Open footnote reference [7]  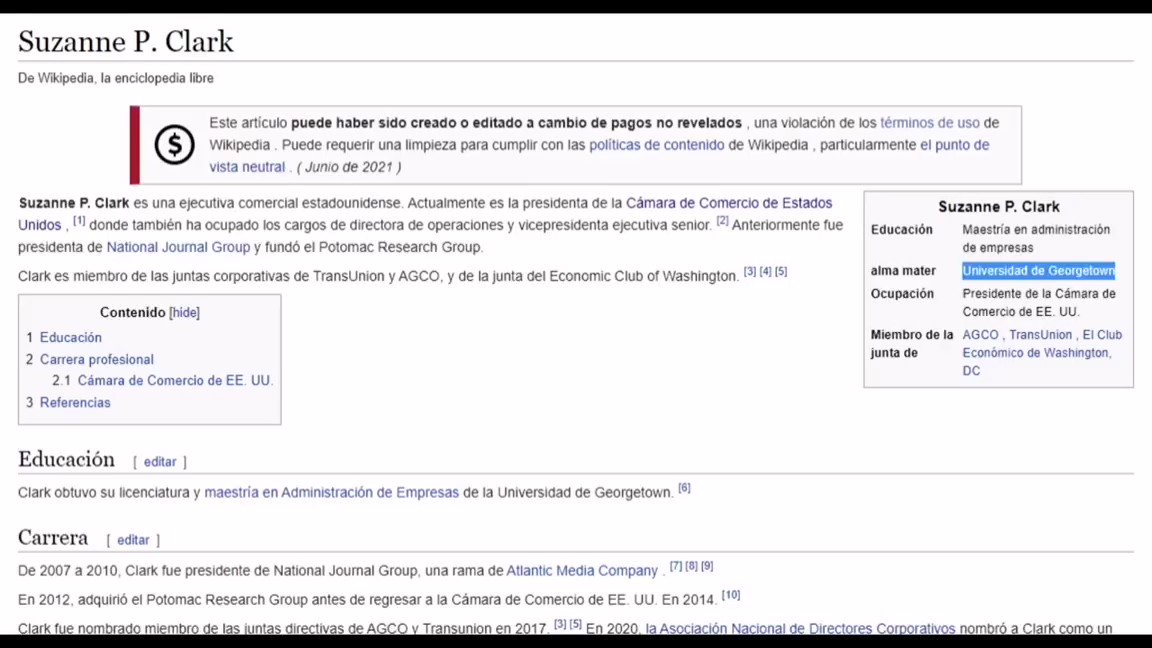tap(676, 566)
